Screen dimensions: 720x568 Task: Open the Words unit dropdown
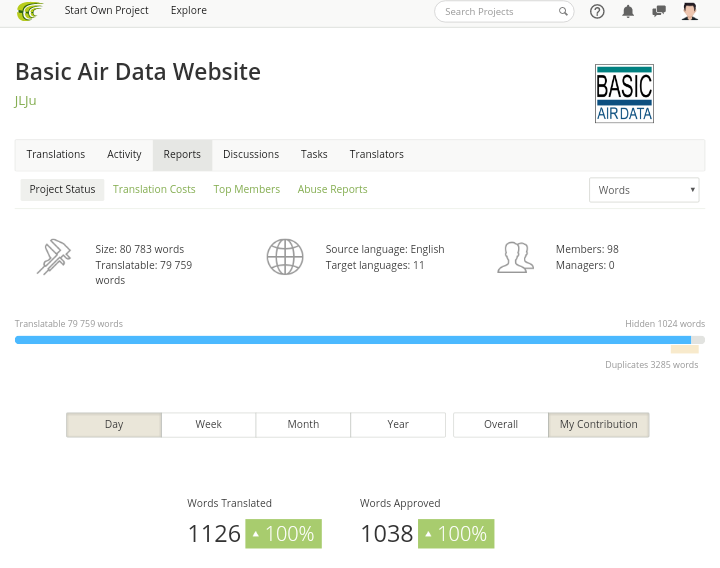644,190
